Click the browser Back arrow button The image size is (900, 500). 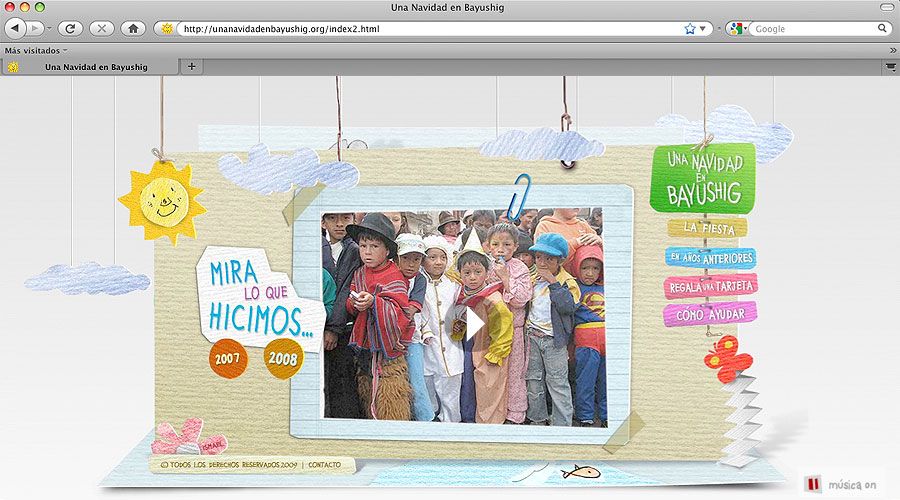click(15, 28)
